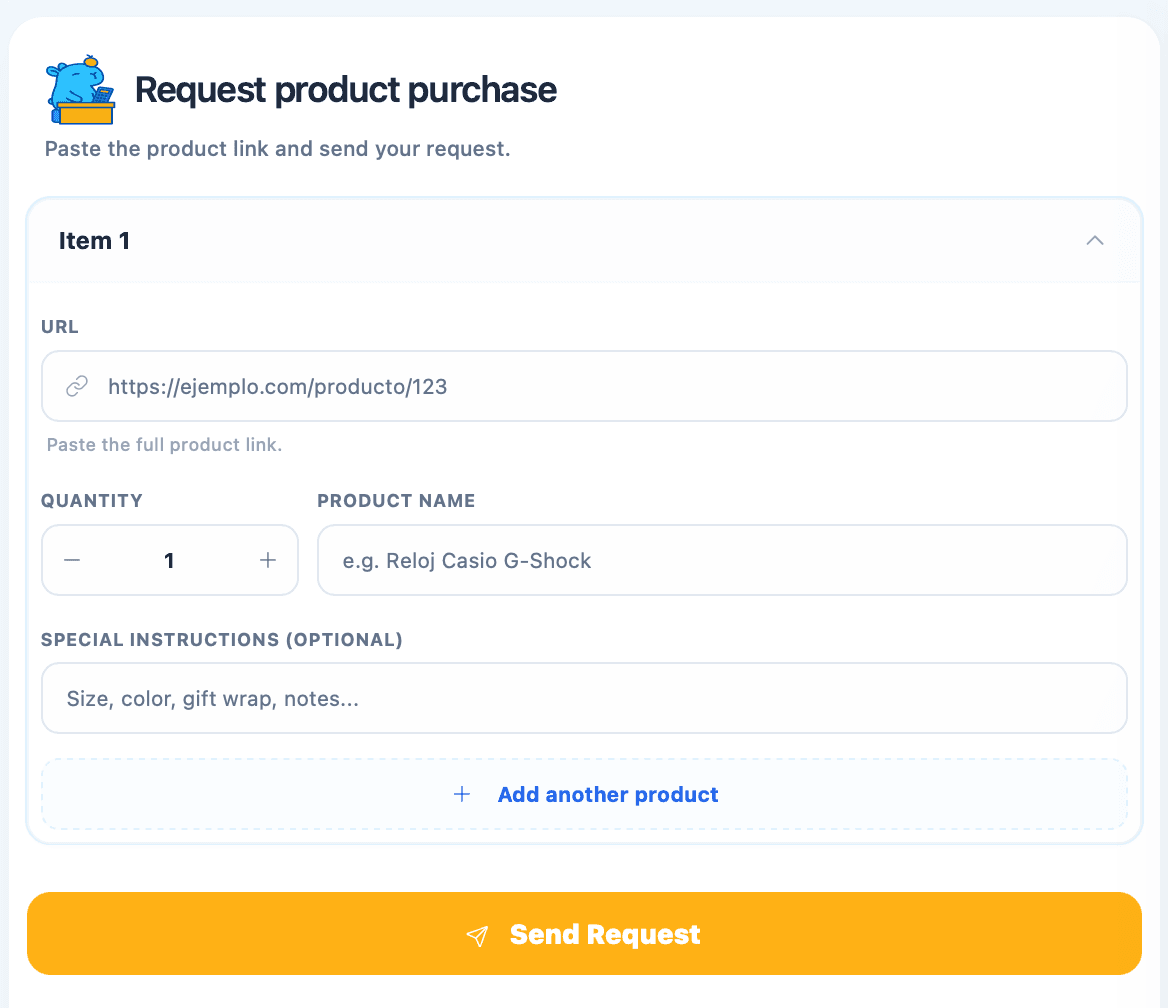Click the Request product purchase heading

click(346, 90)
